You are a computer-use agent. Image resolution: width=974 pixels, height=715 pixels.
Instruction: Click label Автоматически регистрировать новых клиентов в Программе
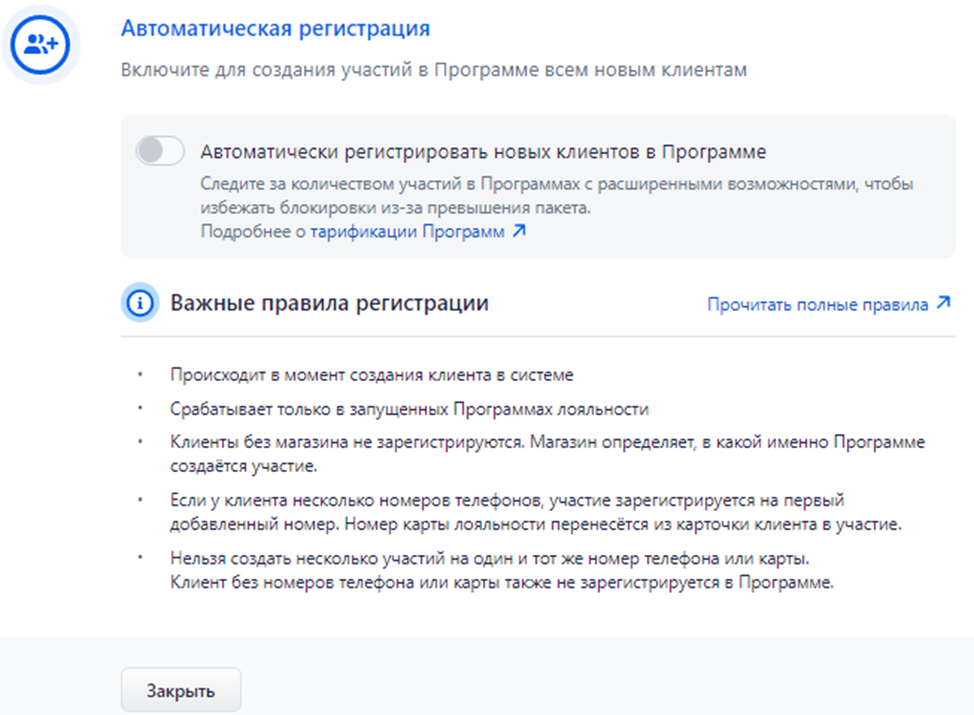click(x=483, y=152)
